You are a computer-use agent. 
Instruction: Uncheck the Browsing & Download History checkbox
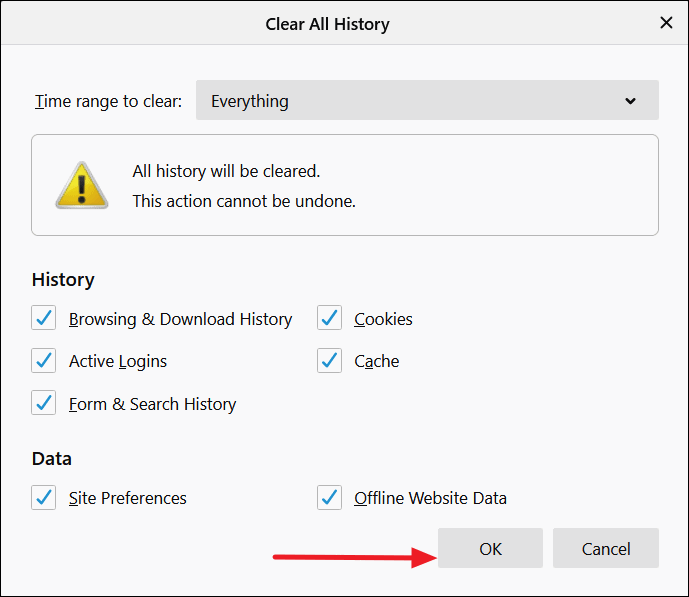44,318
